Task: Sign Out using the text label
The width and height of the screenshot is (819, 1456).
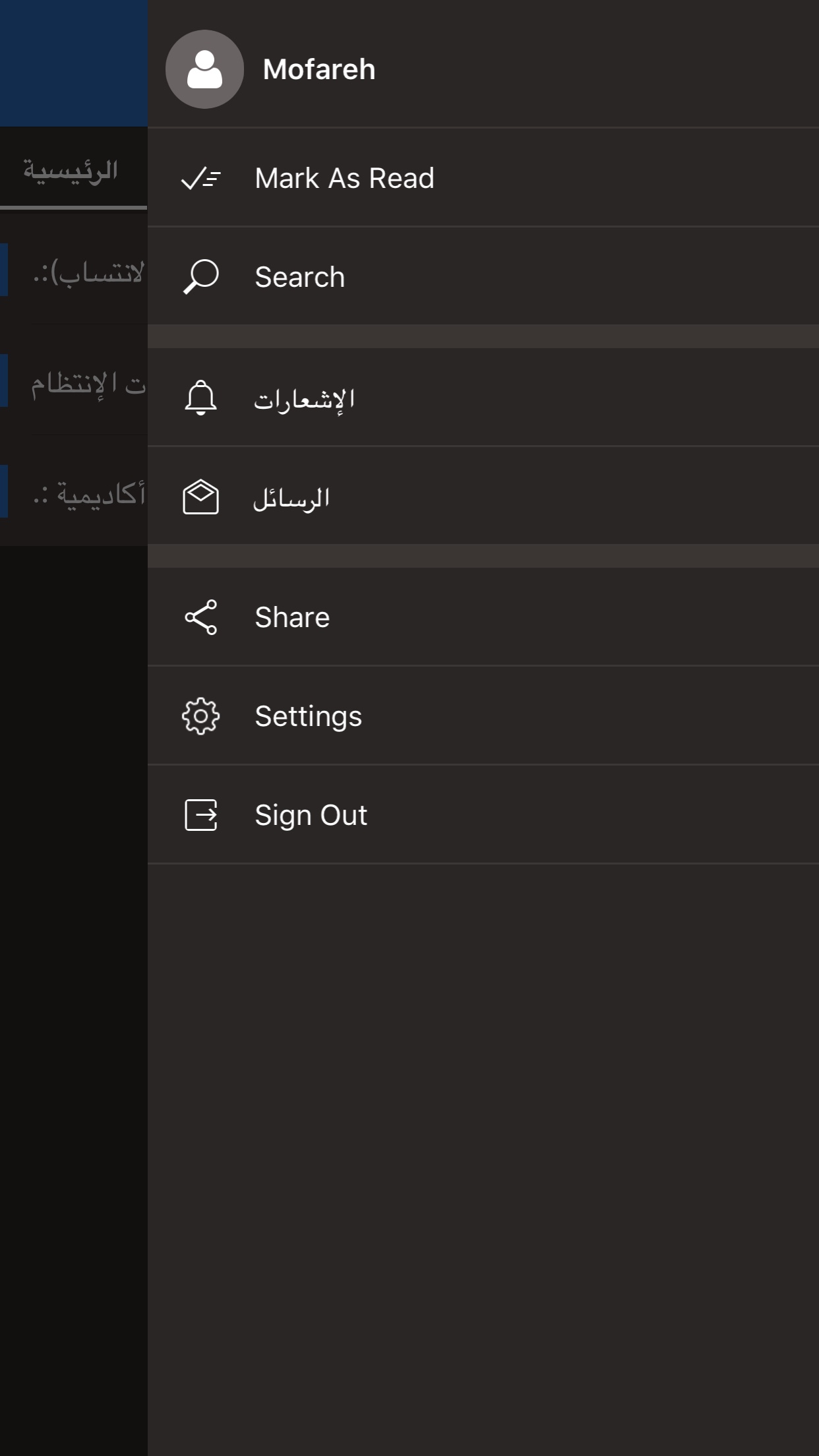Action: point(311,815)
